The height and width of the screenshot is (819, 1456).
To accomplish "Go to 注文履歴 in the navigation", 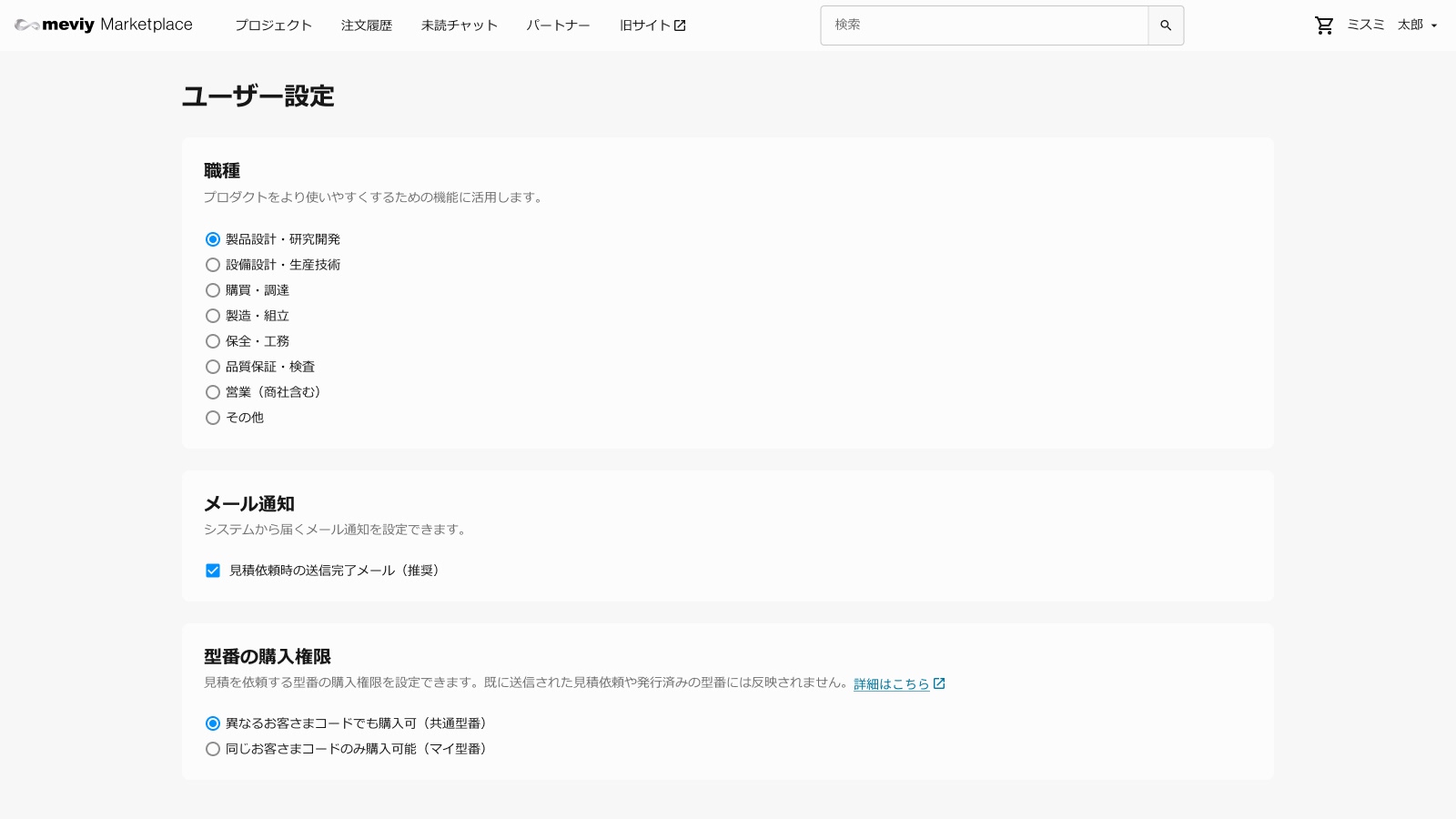I will [366, 25].
